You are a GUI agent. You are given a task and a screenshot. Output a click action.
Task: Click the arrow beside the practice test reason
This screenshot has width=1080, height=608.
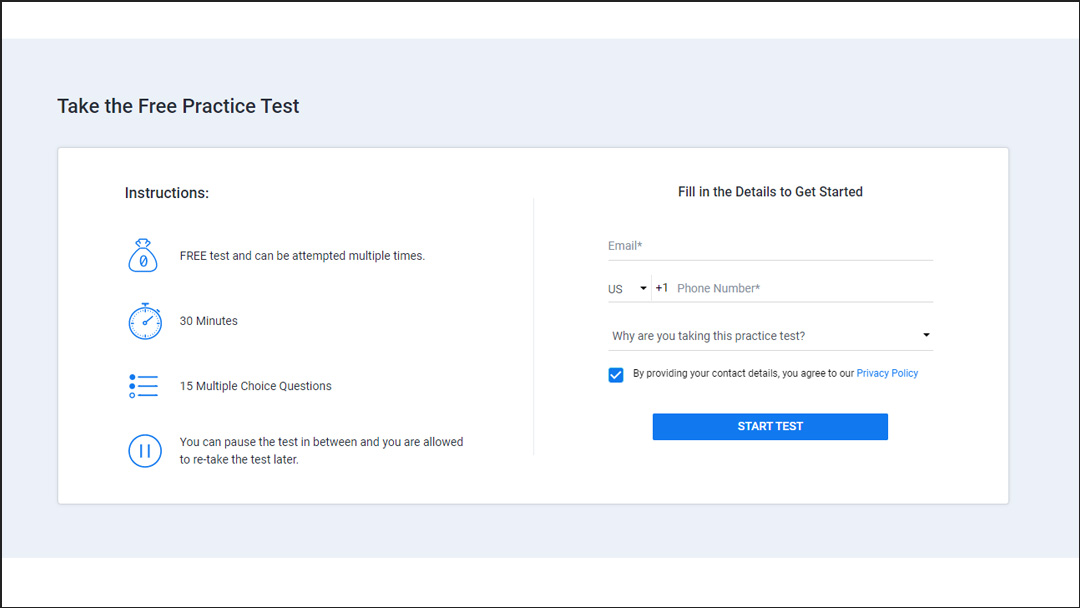pyautogui.click(x=926, y=336)
